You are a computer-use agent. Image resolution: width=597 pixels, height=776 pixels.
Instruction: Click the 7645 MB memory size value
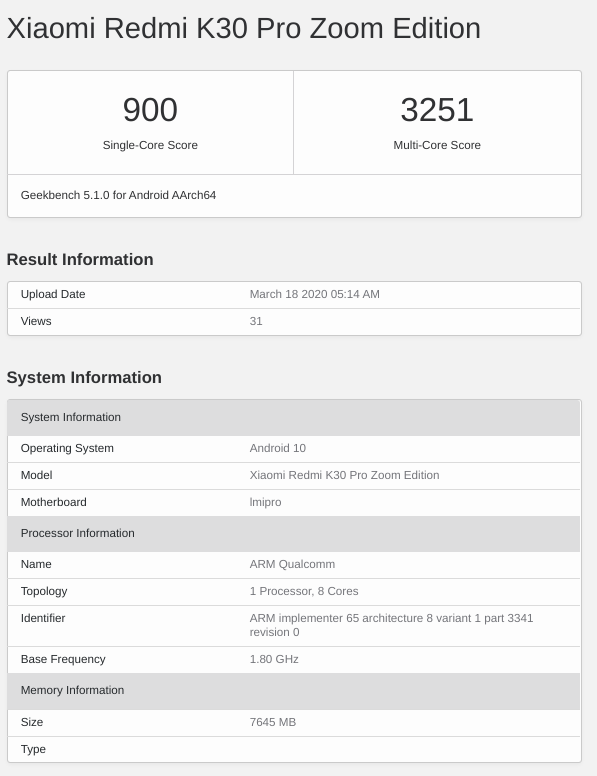[x=273, y=722]
